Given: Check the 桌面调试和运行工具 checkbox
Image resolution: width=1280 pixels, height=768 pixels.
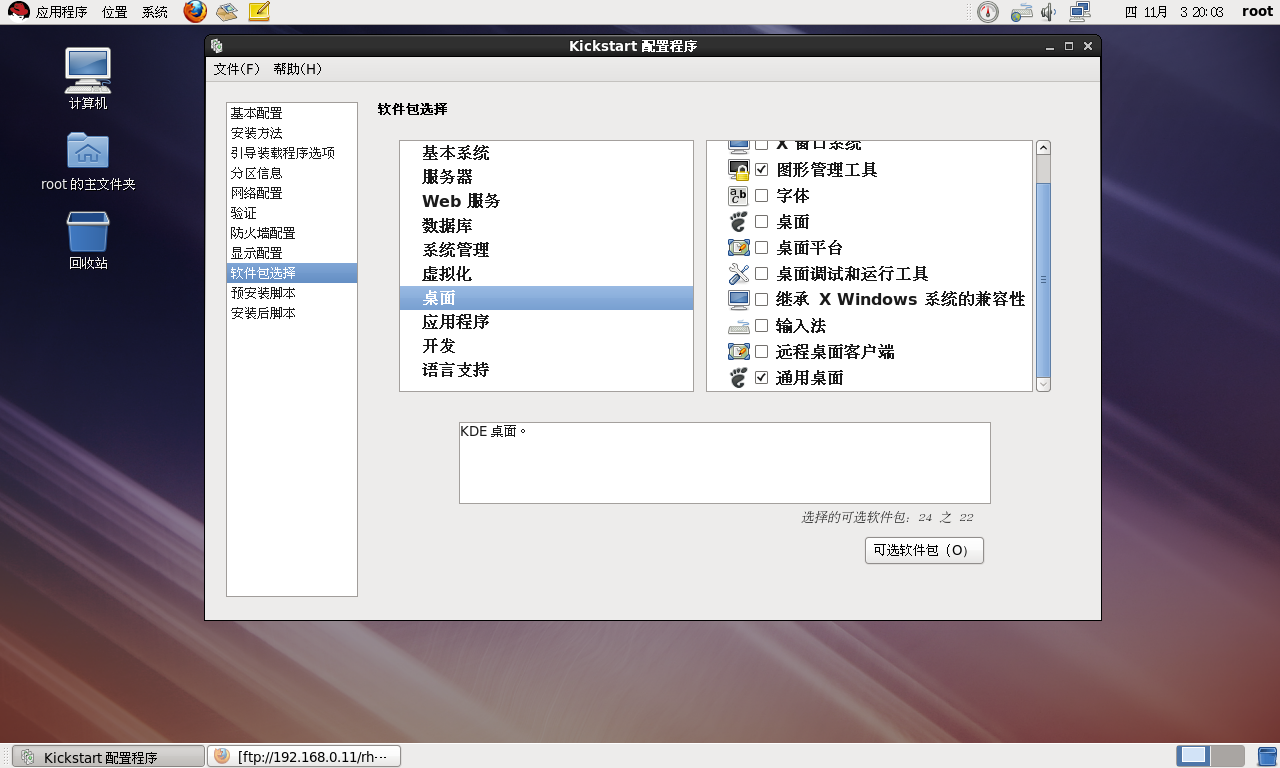Looking at the screenshot, I should (x=762, y=274).
